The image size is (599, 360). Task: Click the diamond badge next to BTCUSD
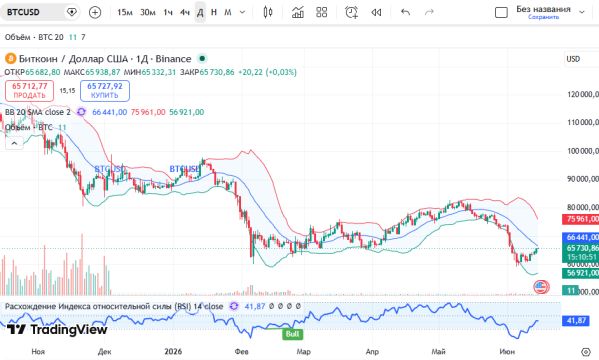tap(71, 12)
